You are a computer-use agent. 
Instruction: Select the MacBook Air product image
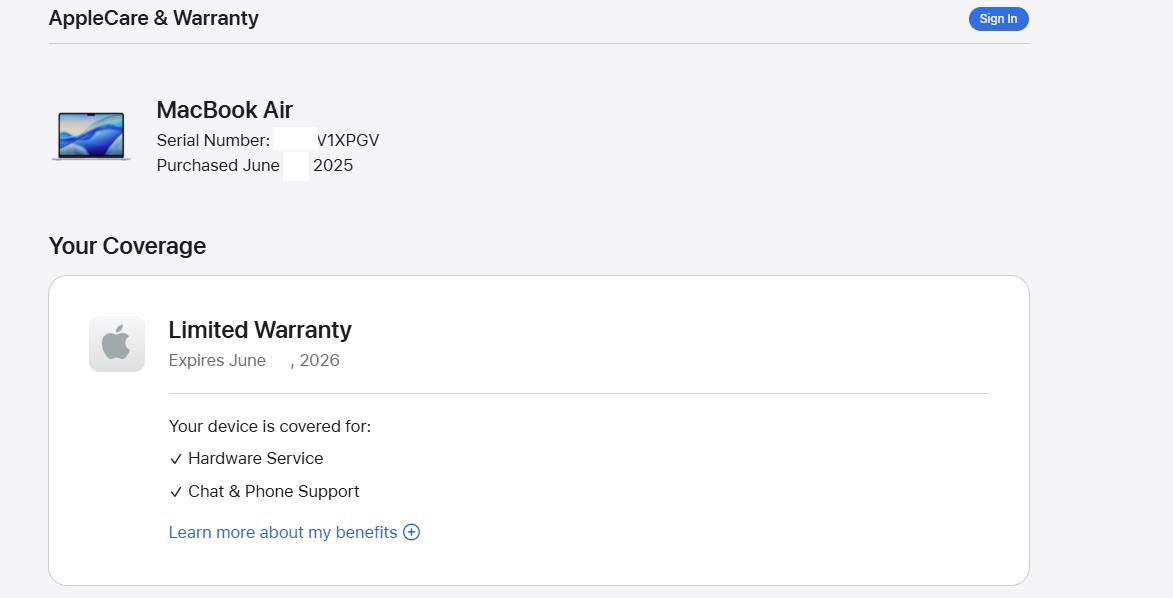pyautogui.click(x=91, y=136)
